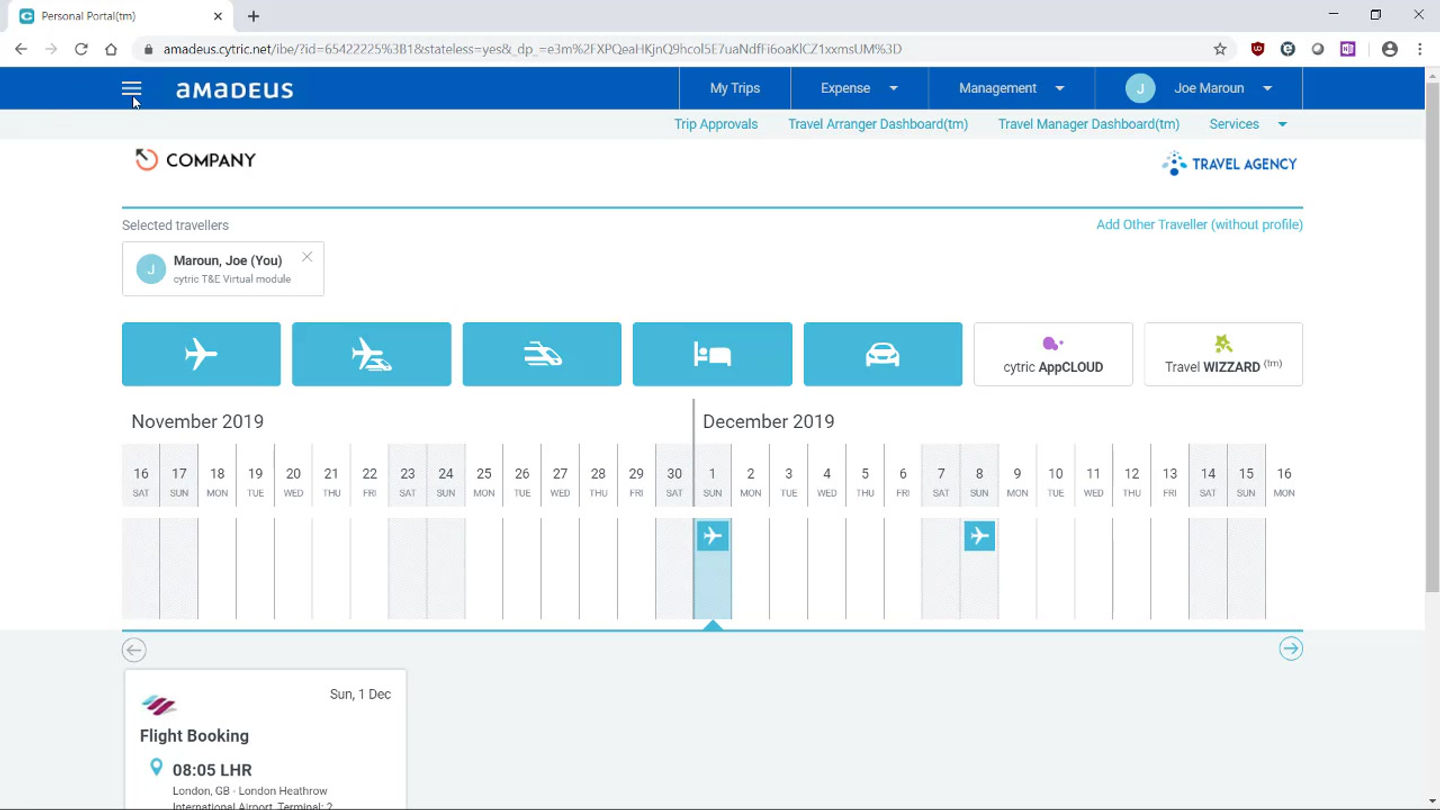The image size is (1440, 810).
Task: Select 30 SAT in the calendar
Action: (x=674, y=481)
